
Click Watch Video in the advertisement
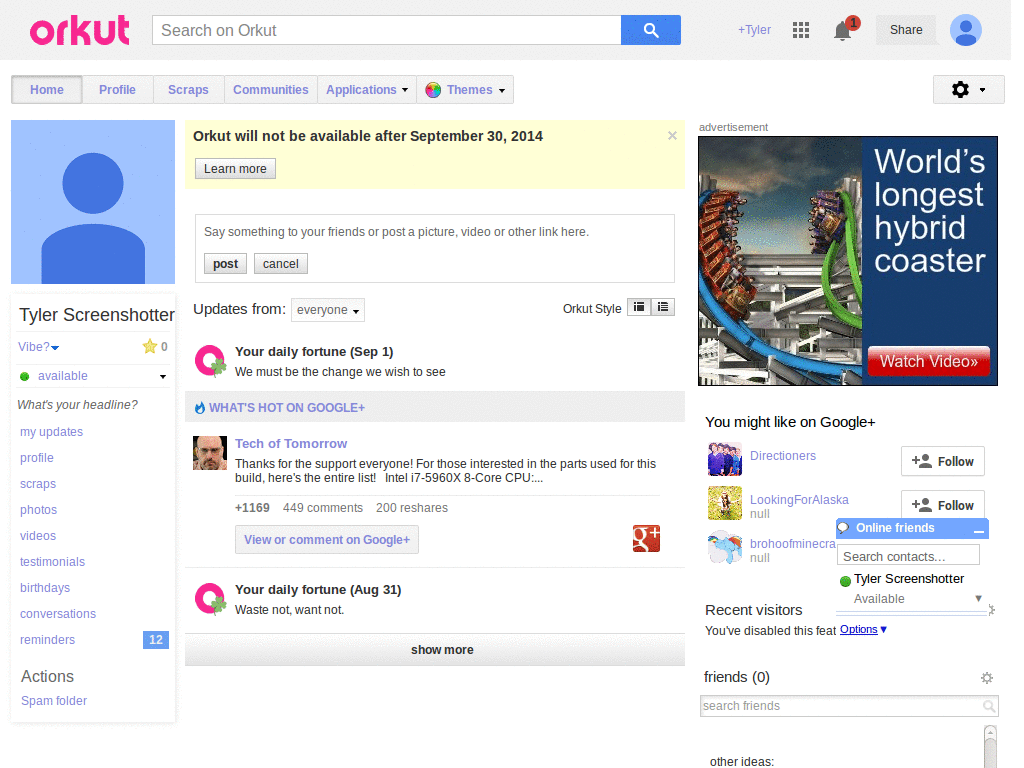[x=929, y=361]
